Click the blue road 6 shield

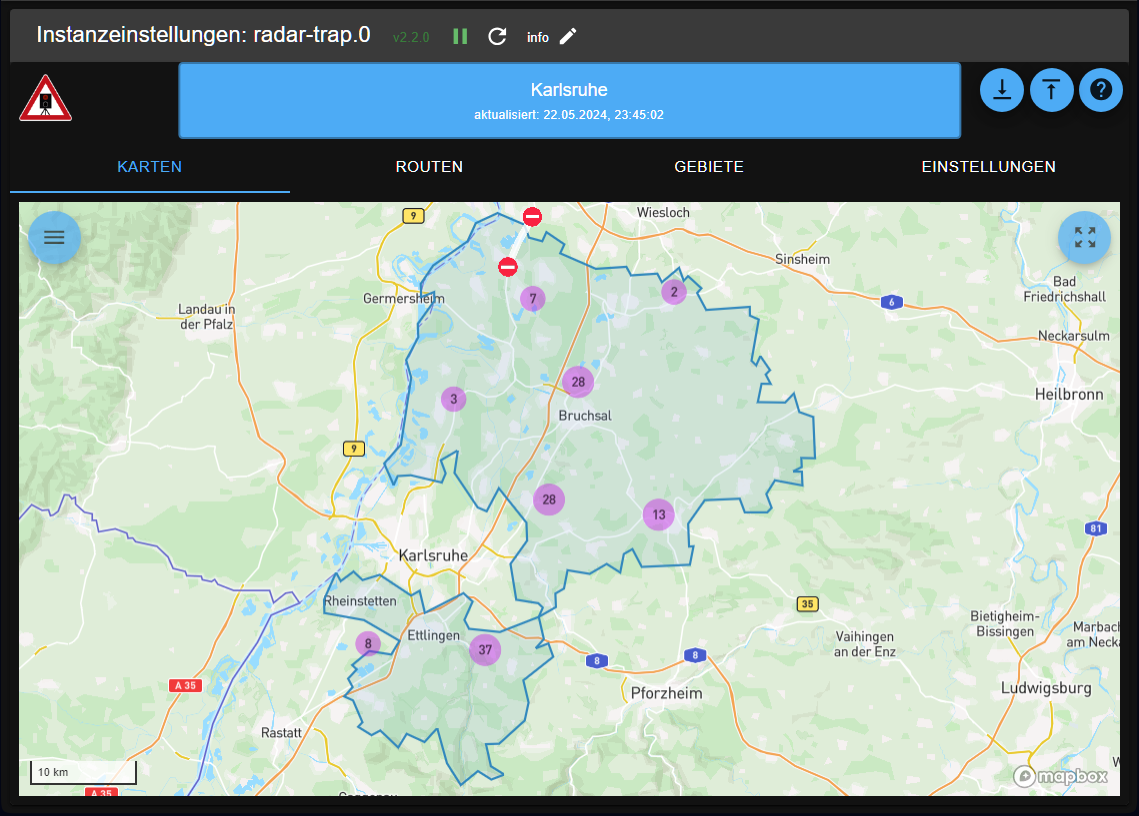click(x=892, y=302)
